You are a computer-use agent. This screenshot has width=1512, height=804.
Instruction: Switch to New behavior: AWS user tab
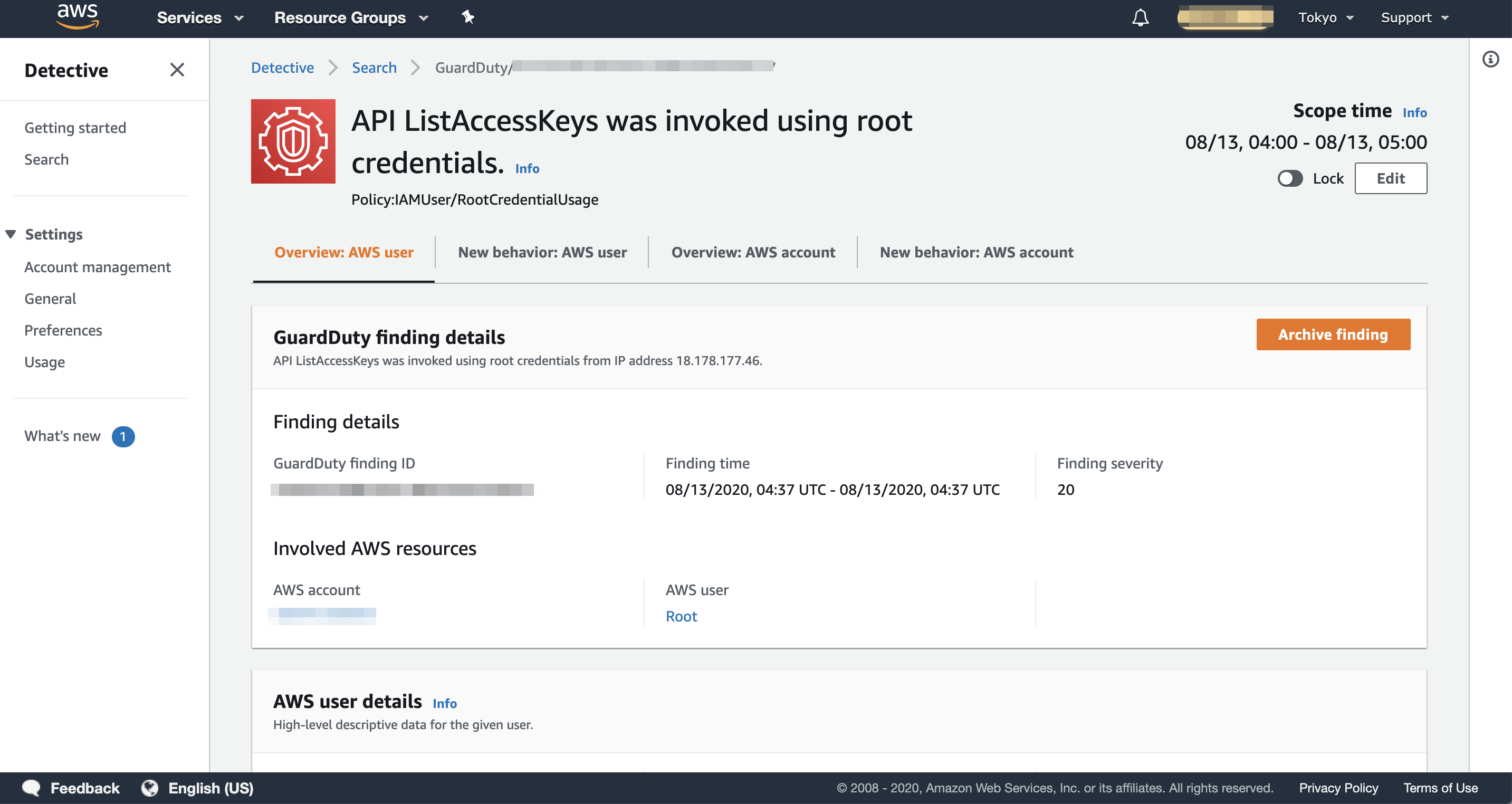[x=542, y=252]
